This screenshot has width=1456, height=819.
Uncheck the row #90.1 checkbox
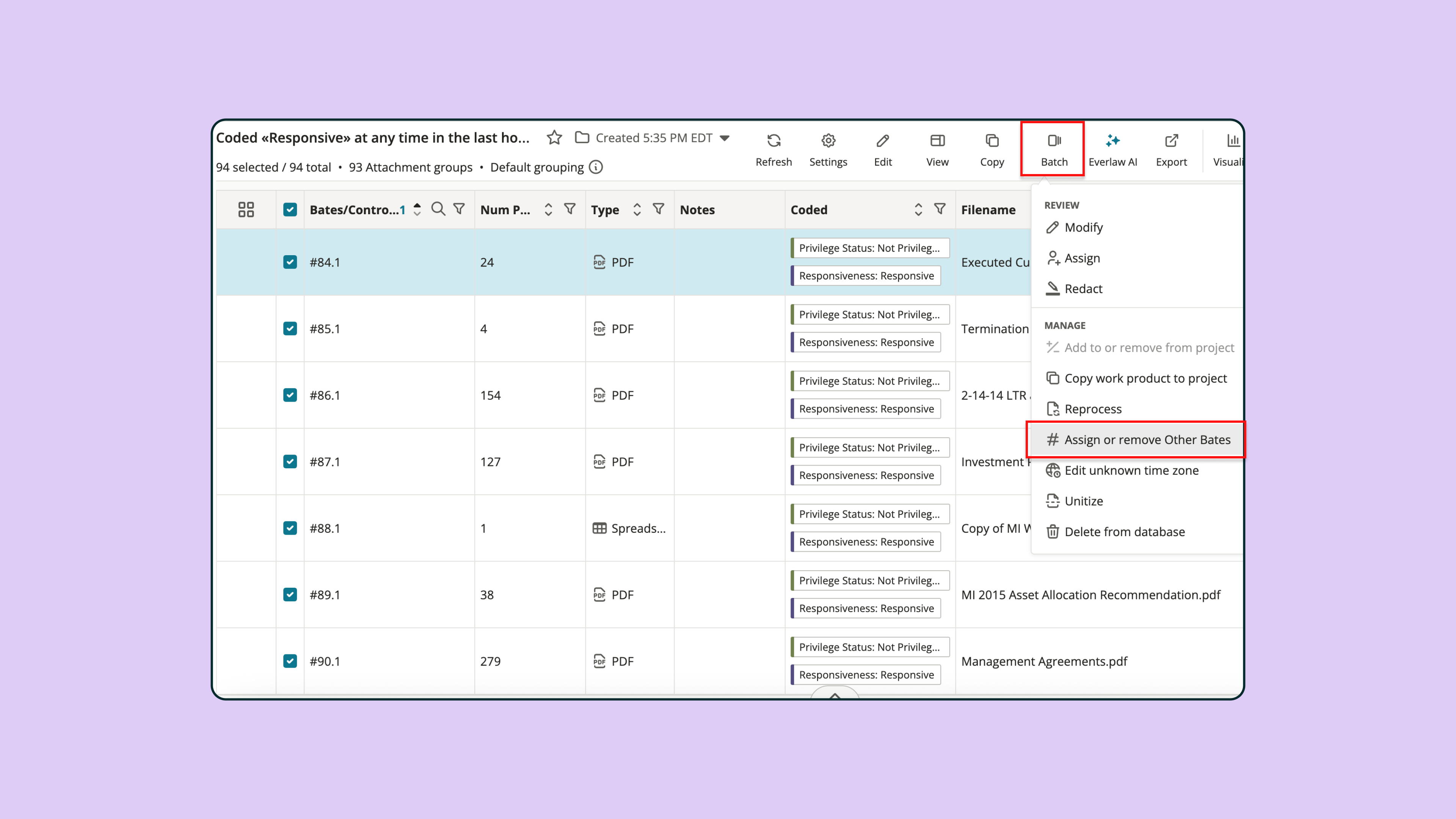click(290, 661)
